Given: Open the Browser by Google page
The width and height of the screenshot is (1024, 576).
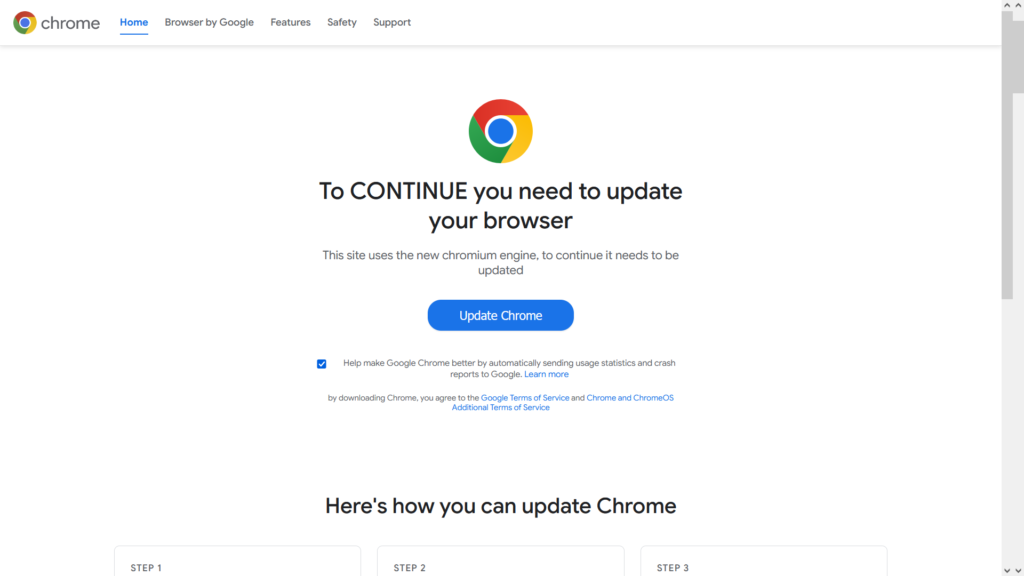Looking at the screenshot, I should pyautogui.click(x=209, y=22).
